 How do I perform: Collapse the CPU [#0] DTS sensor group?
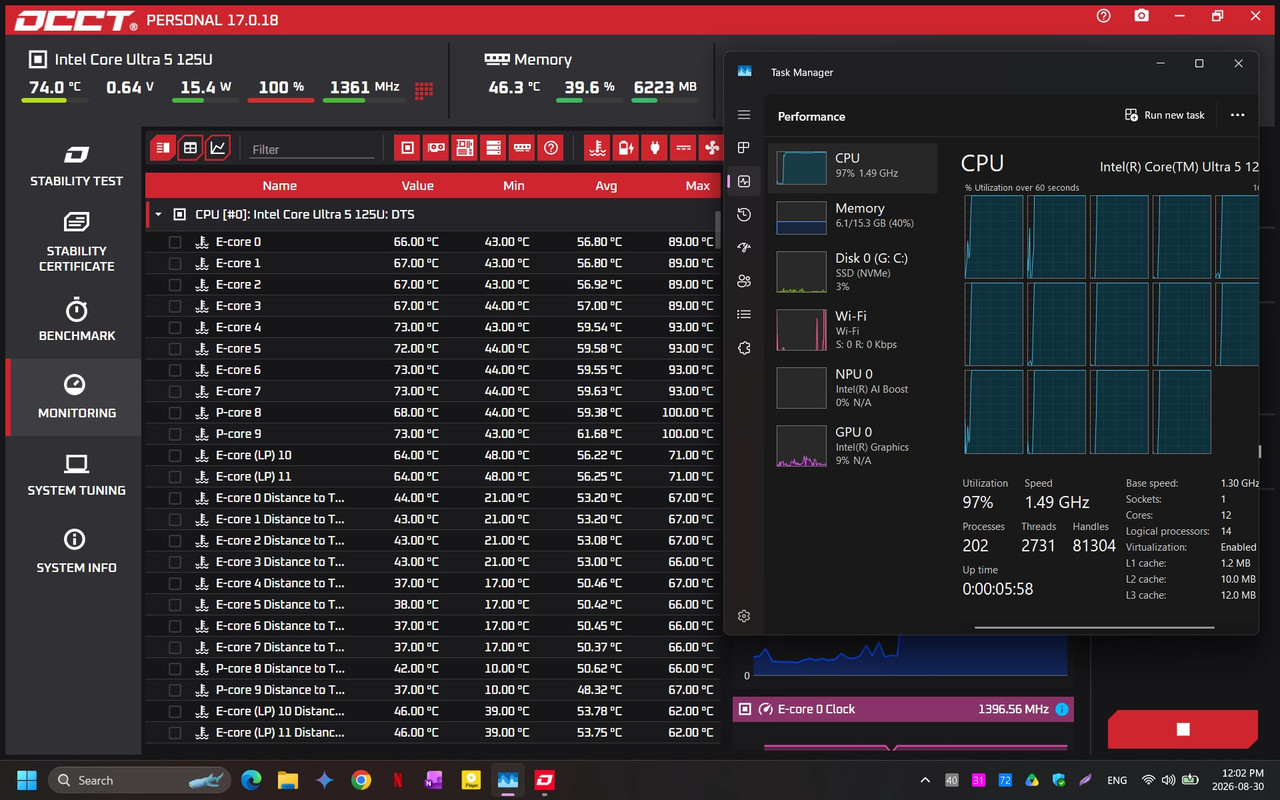point(158,215)
